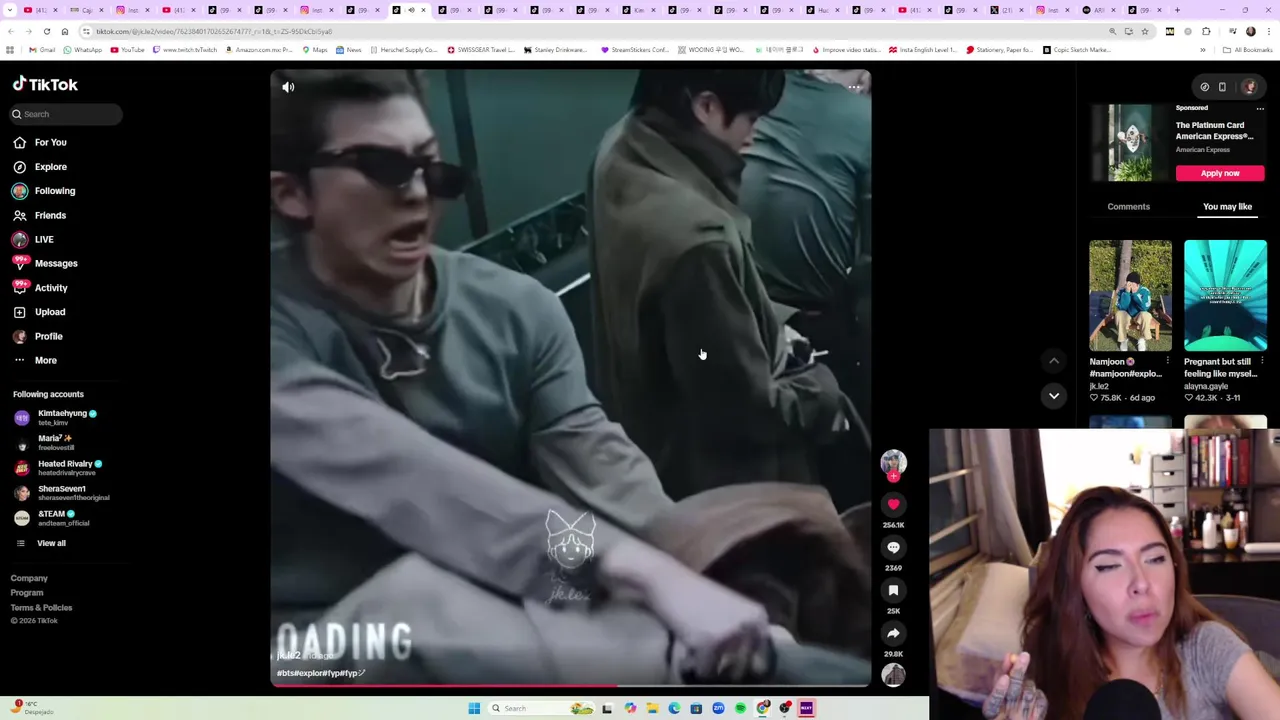1280x720 pixels.
Task: Open a new Chrome tab
Action: pos(1177,10)
